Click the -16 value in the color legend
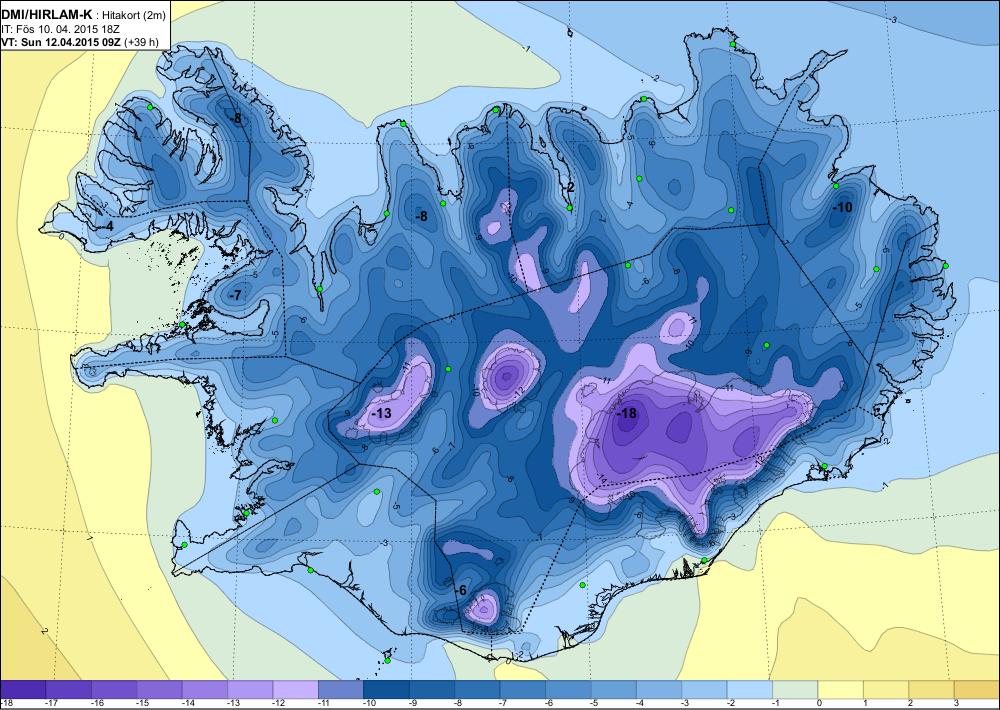Image resolution: width=1000 pixels, height=710 pixels. pos(97,704)
